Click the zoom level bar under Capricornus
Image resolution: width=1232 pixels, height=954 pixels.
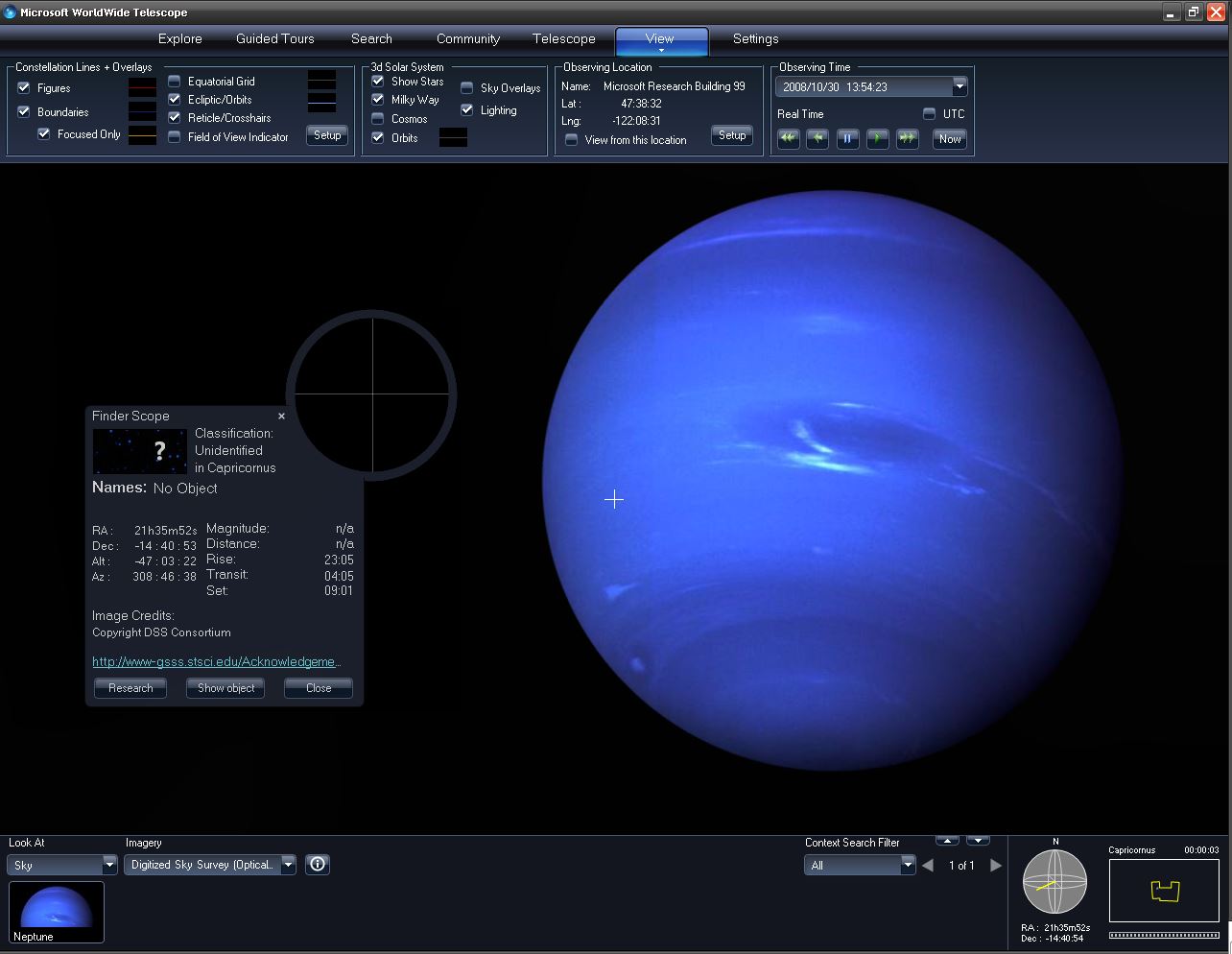[1164, 935]
